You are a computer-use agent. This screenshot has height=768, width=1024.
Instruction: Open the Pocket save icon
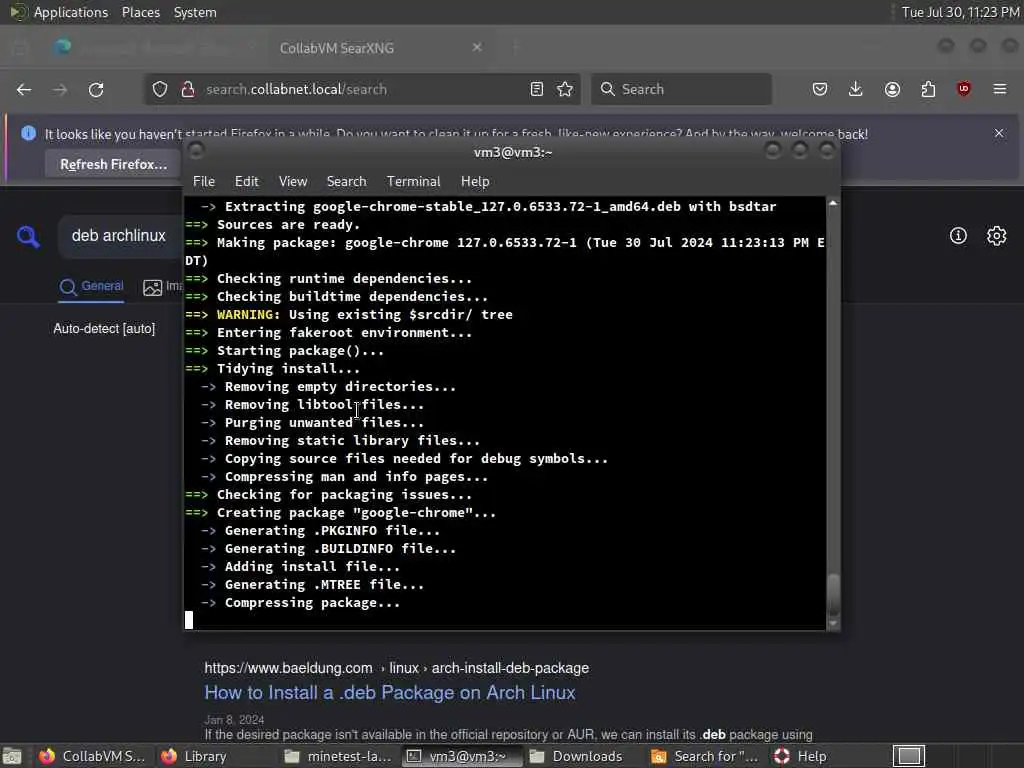(x=820, y=89)
